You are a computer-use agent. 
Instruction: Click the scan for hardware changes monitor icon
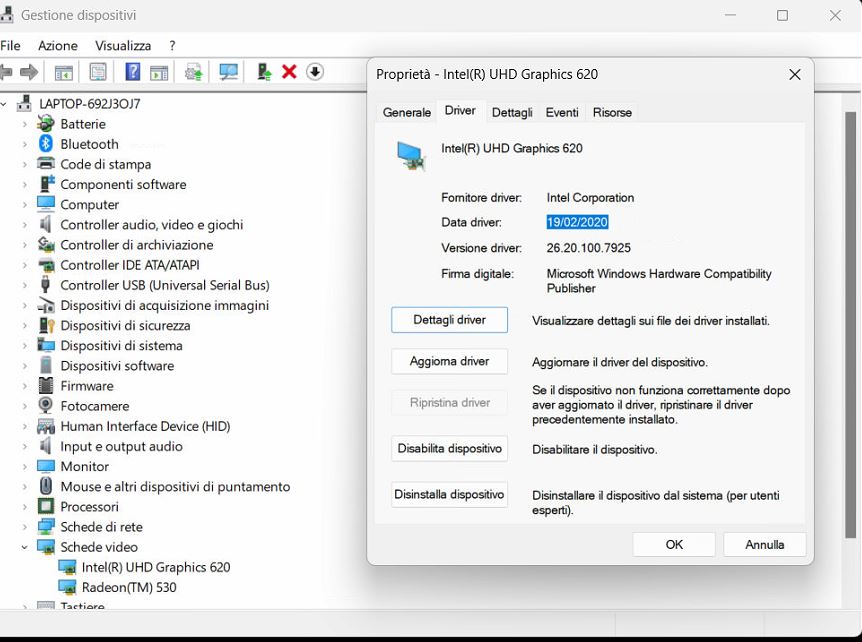tap(229, 72)
